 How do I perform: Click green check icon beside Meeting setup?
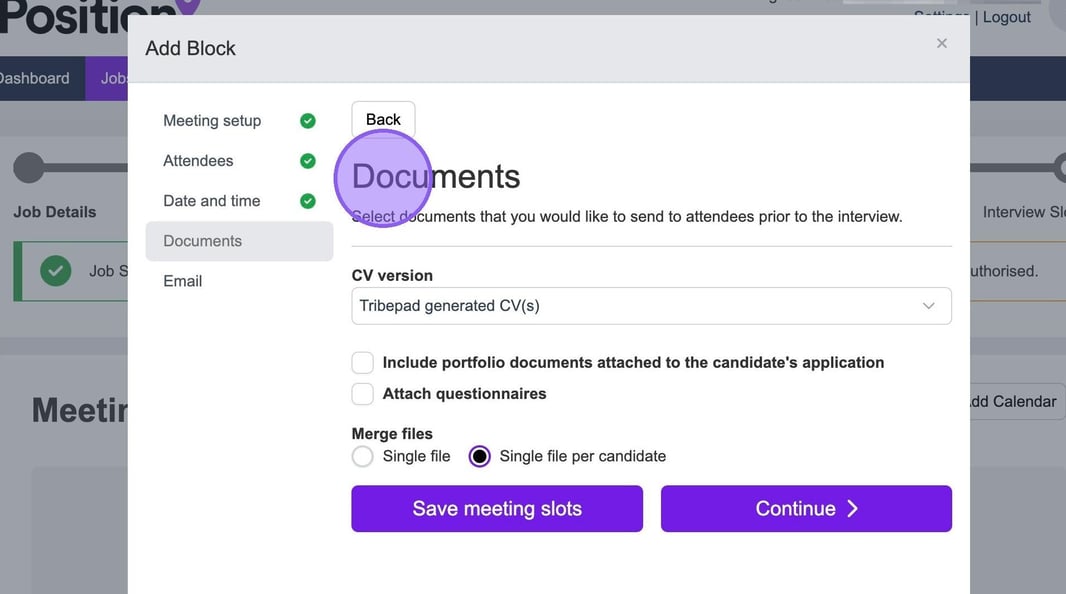click(308, 121)
